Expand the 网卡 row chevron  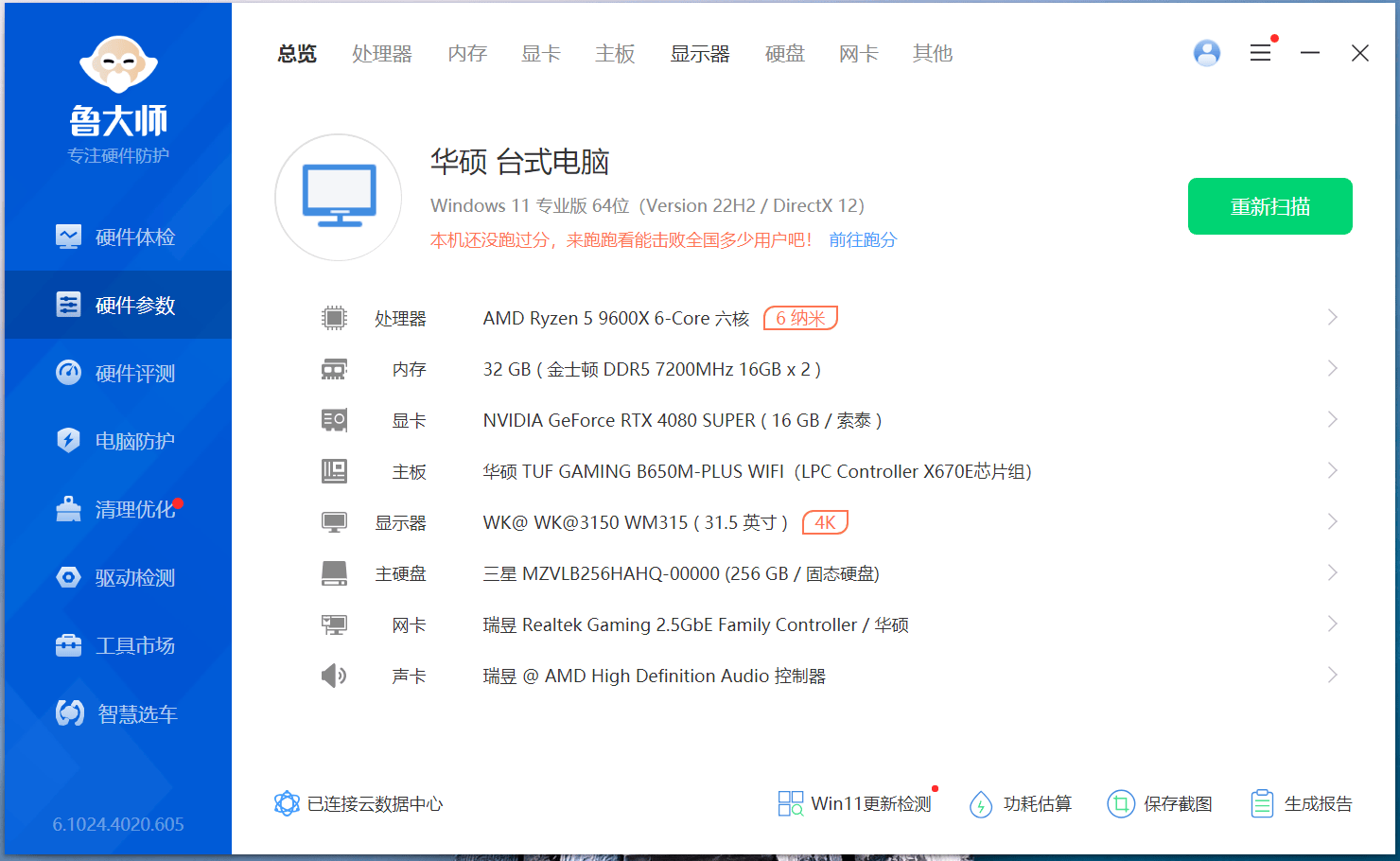point(1332,624)
